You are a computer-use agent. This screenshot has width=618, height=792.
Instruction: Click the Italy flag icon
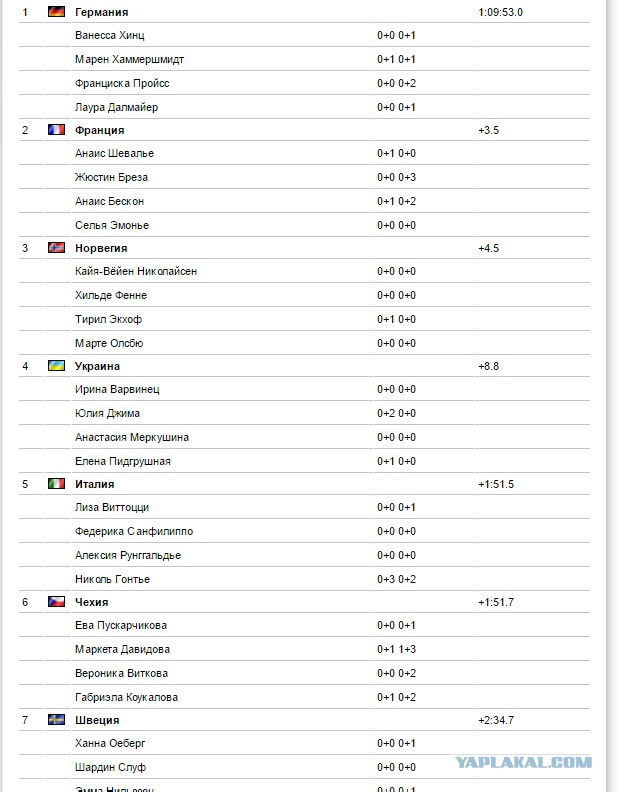(x=57, y=484)
